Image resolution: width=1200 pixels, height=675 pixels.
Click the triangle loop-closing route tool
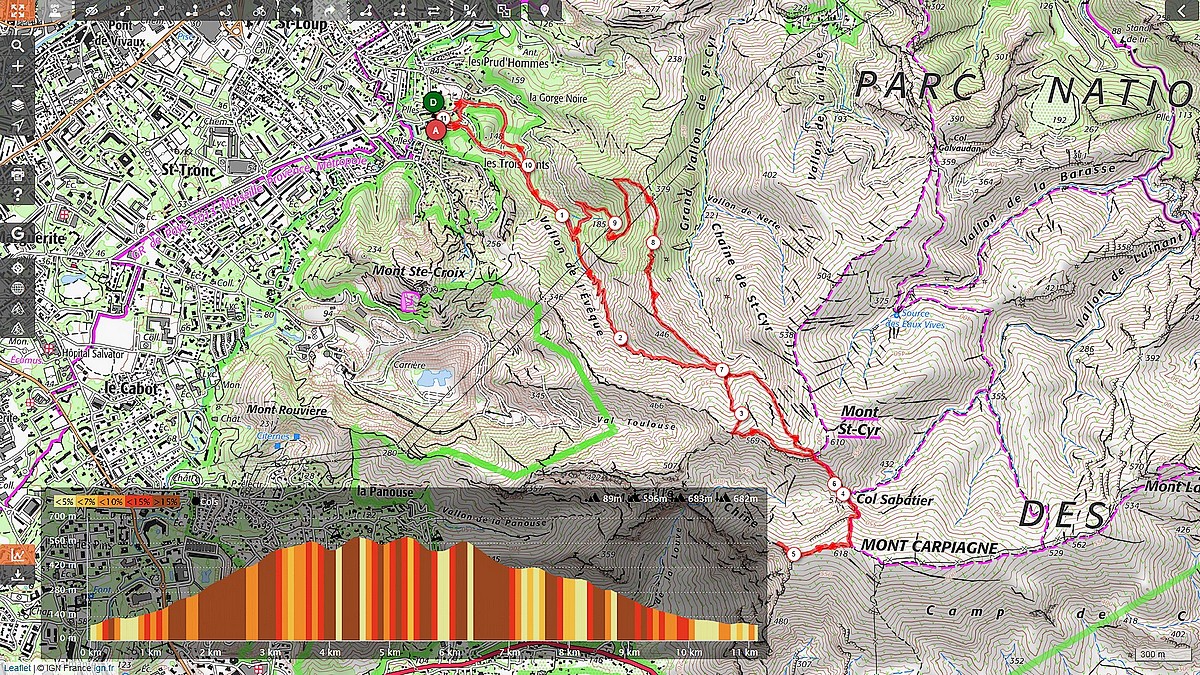pyautogui.click(x=367, y=10)
